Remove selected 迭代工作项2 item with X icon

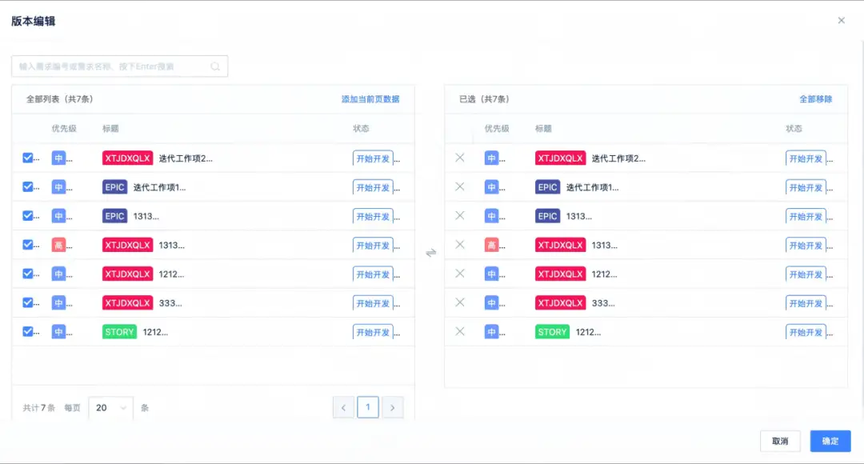coord(460,158)
